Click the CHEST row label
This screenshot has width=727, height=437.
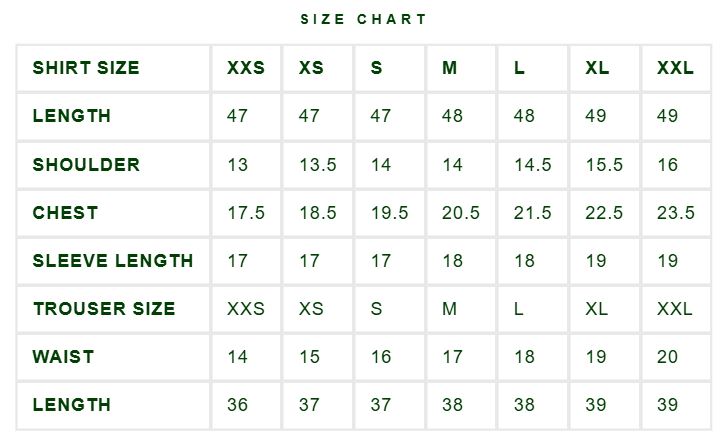coord(65,213)
